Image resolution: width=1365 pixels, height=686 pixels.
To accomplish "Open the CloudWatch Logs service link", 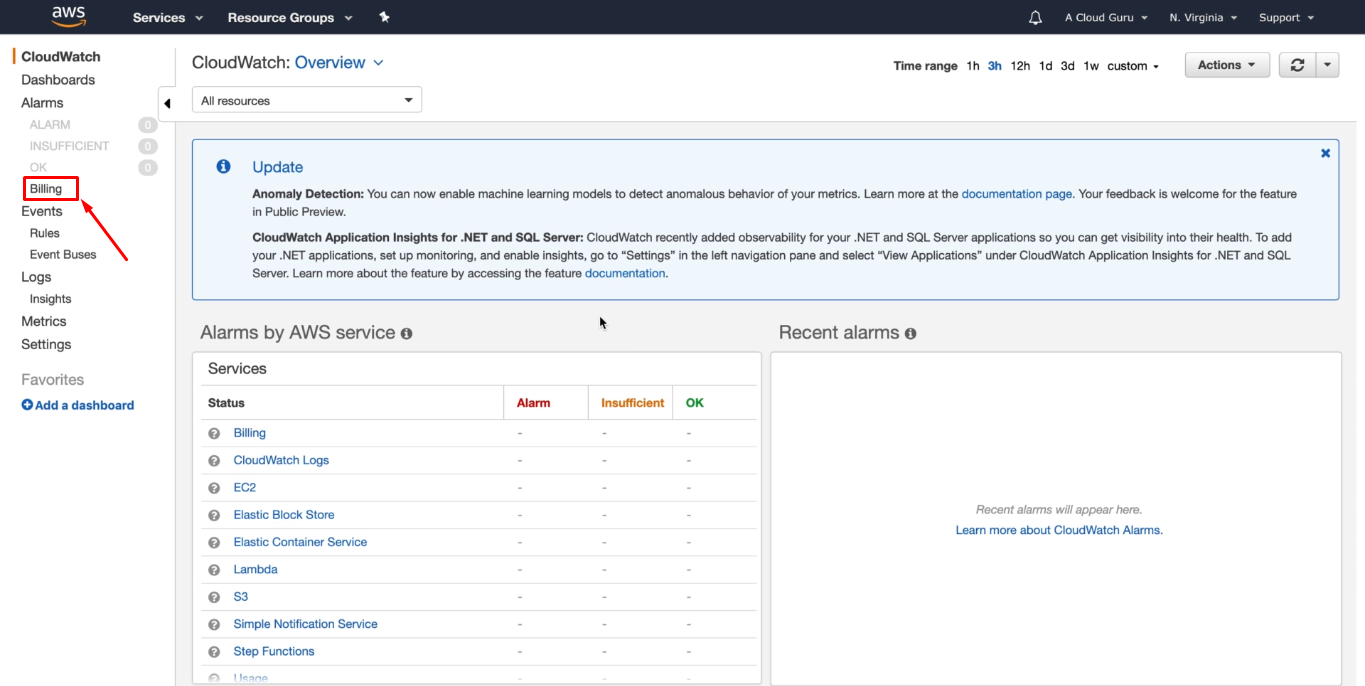I will (x=281, y=461).
